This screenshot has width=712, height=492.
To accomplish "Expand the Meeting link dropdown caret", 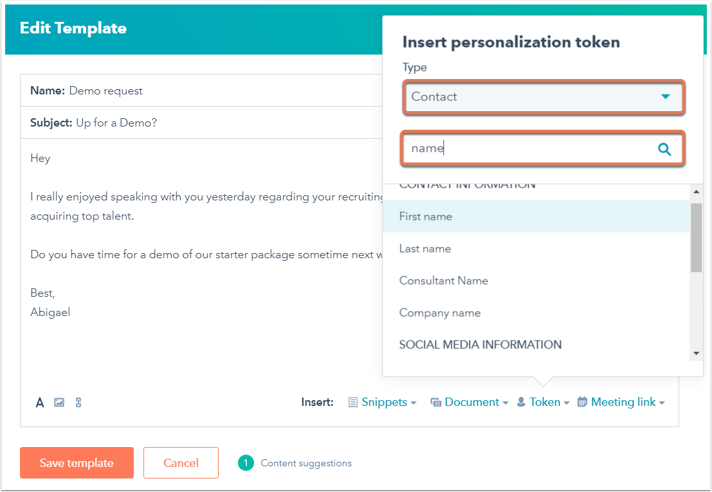I will (662, 403).
